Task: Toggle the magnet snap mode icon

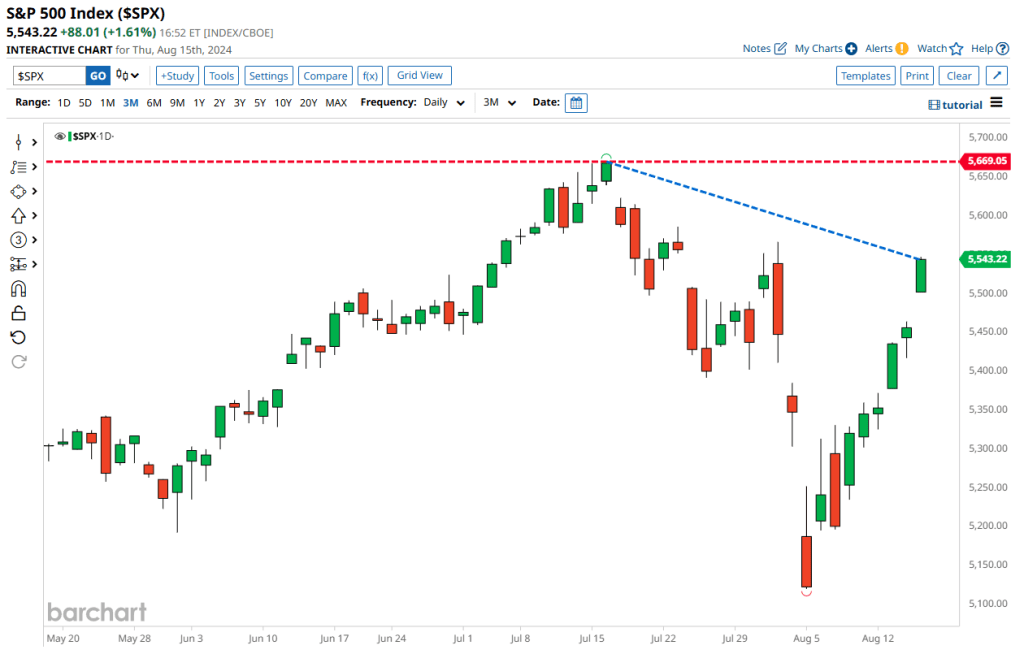Action: point(18,289)
